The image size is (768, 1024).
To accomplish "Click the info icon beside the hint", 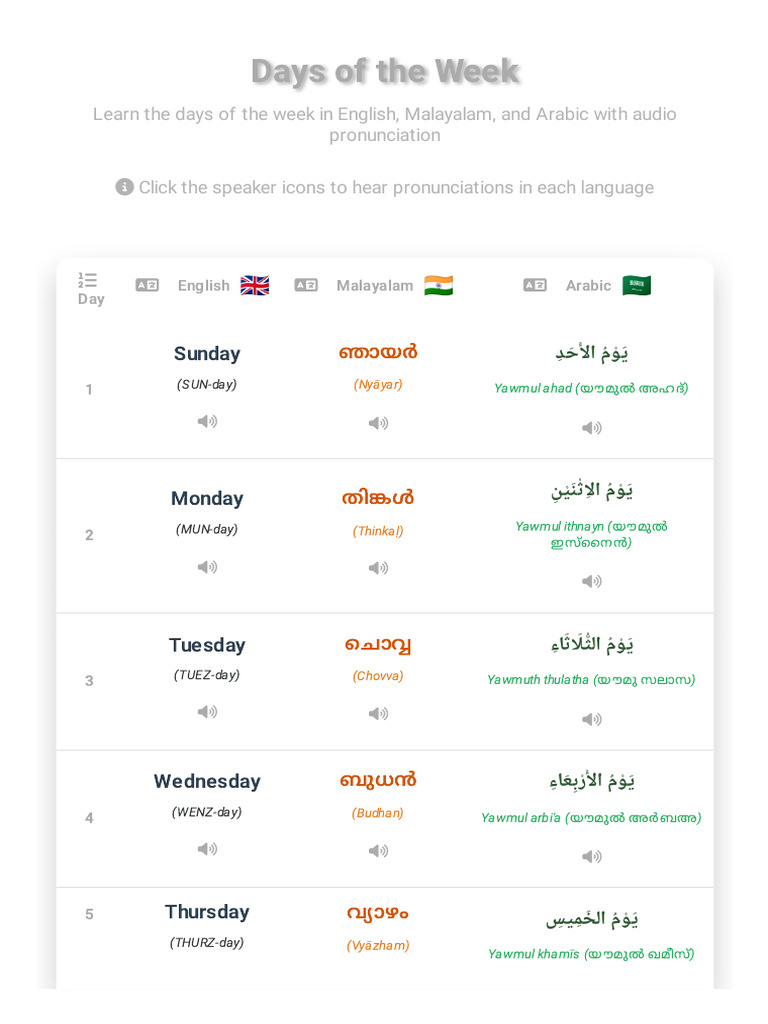I will pos(124,187).
